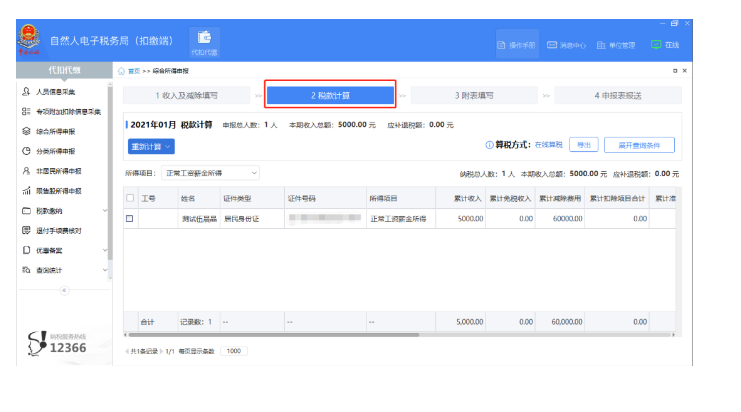Click the 代扣代缴 header button

pos(205,41)
